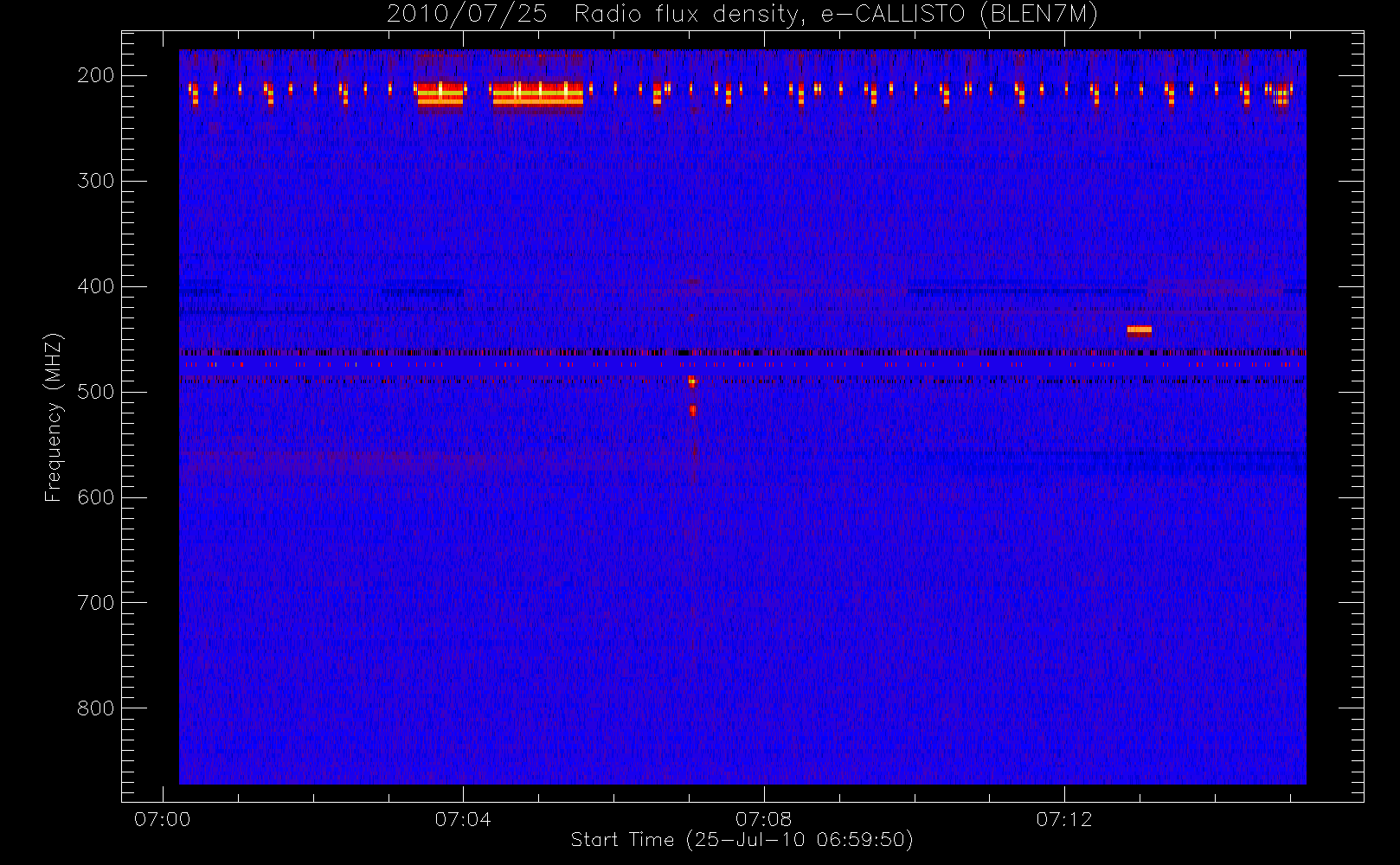Image resolution: width=1400 pixels, height=865 pixels.
Task: Click the plot title '2010/07/25 Radio flux density, e-CALLISTO (BLEN7M)'
Action: point(742,14)
